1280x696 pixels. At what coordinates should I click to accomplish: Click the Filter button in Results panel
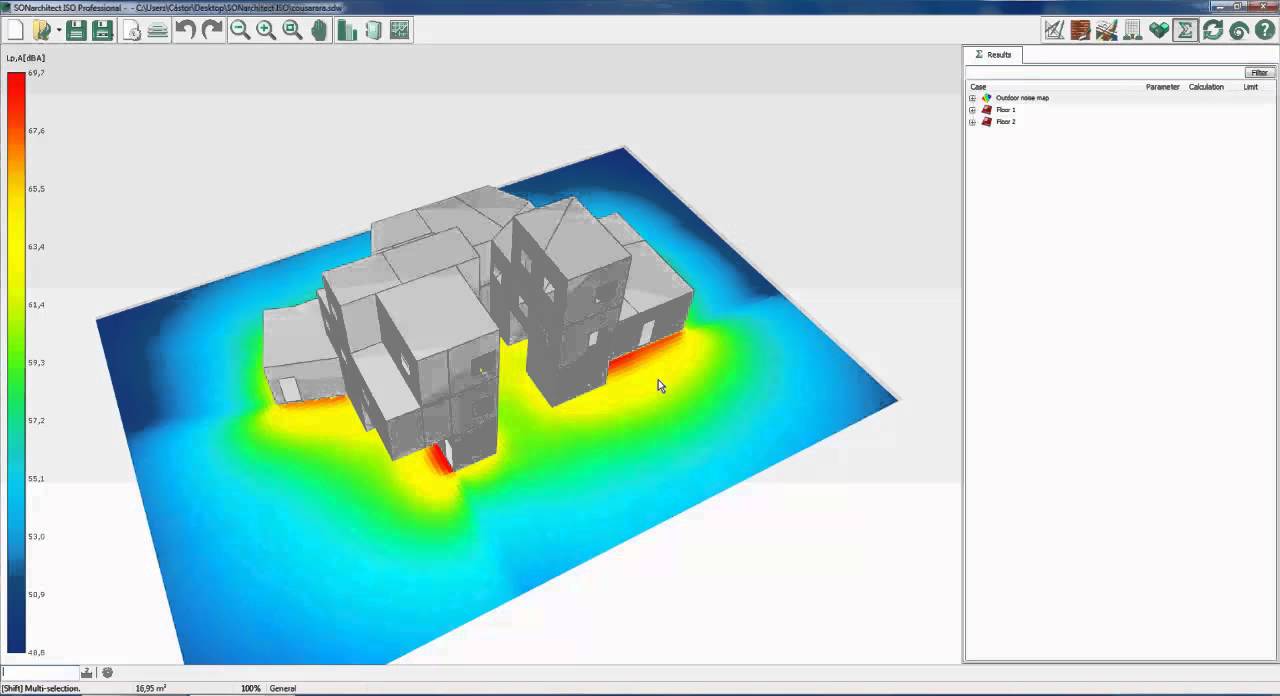(x=1259, y=73)
